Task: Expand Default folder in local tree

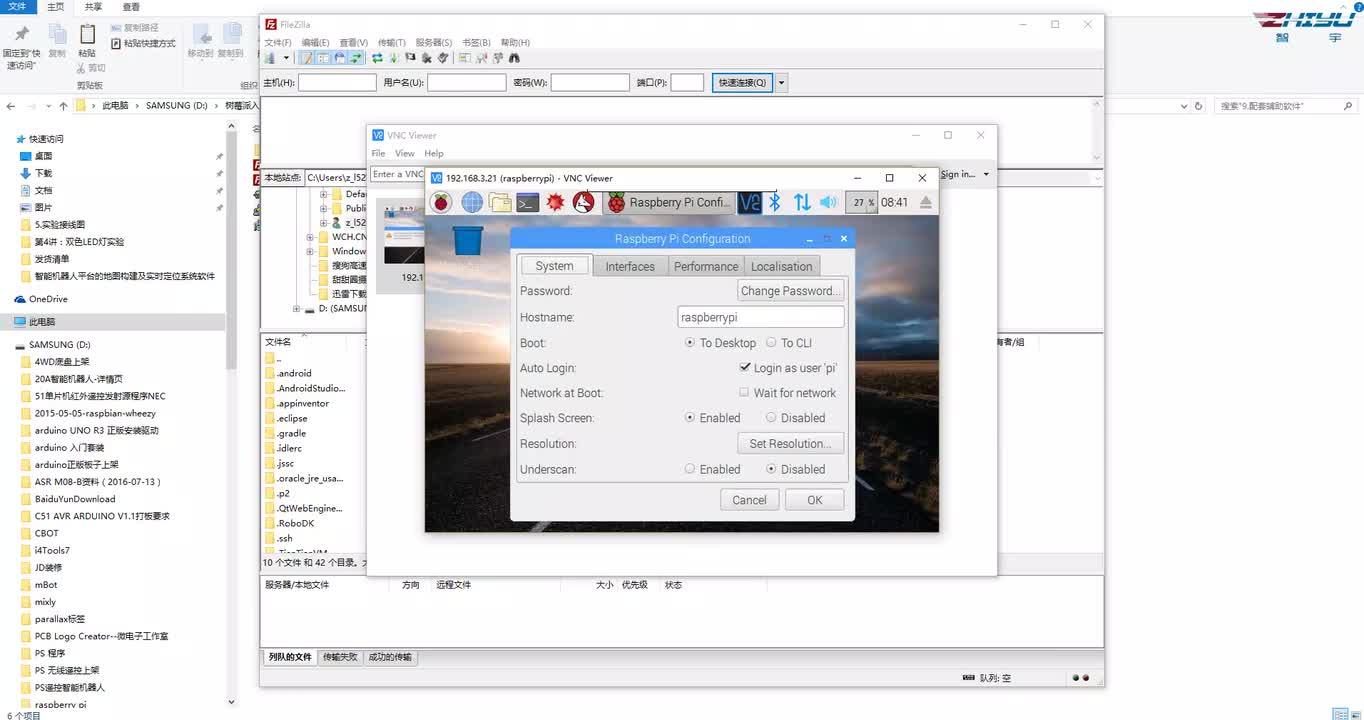Action: tap(323, 194)
